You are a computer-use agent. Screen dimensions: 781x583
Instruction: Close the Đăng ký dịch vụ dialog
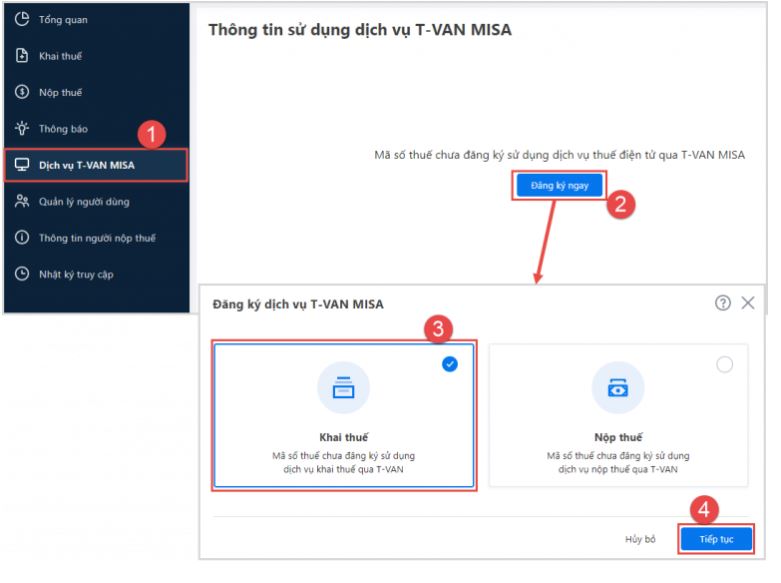point(748,303)
